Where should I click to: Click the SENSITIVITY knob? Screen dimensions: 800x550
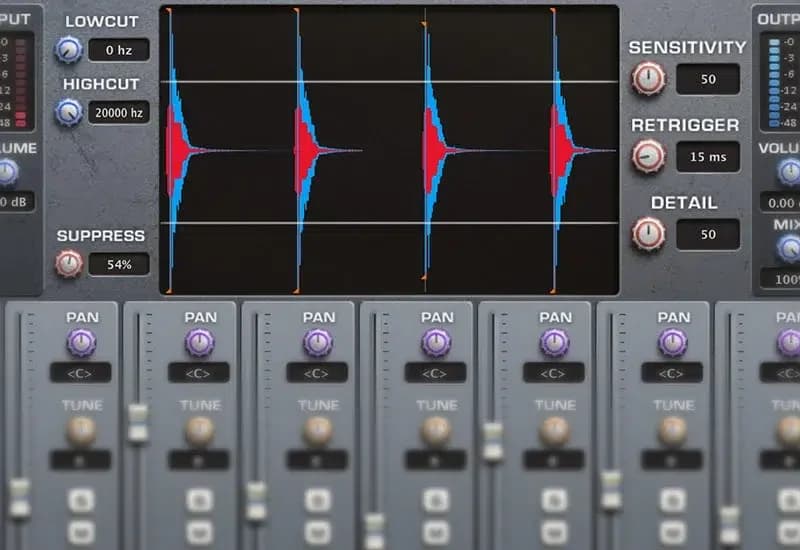point(648,79)
